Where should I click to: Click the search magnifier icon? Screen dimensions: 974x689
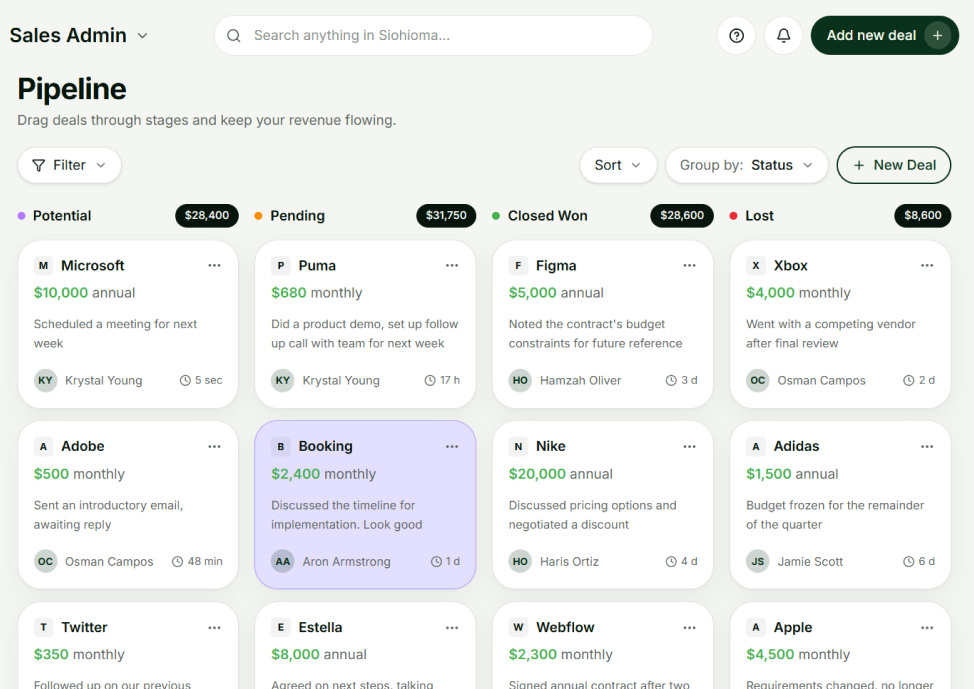(234, 35)
